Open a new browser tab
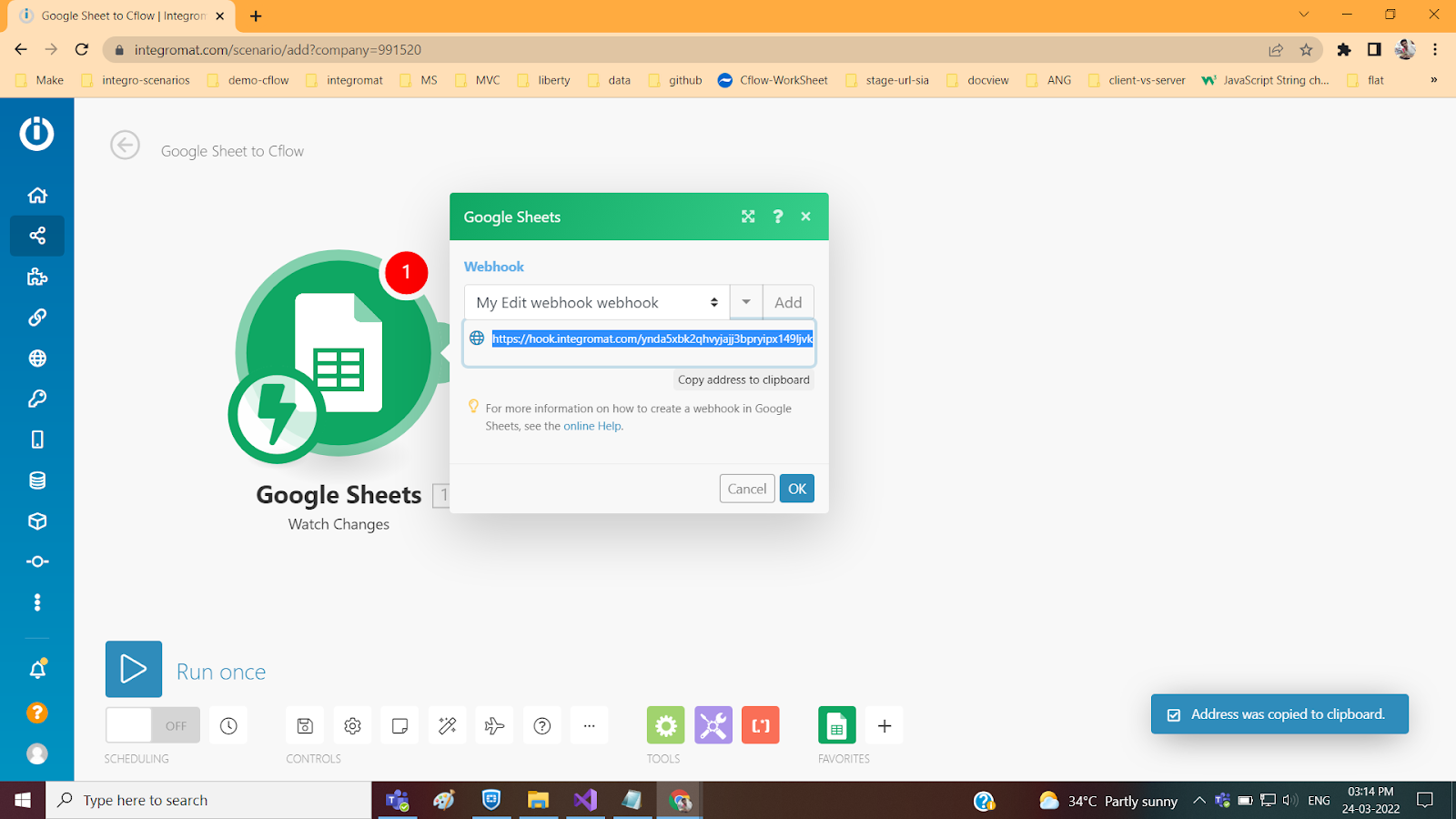1456x819 pixels. pos(256,15)
